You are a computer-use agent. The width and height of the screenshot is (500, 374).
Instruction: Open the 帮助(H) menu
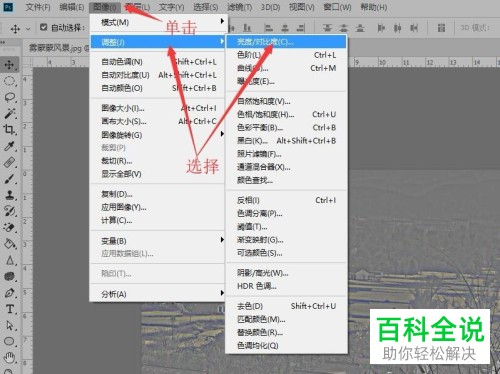pyautogui.click(x=374, y=7)
